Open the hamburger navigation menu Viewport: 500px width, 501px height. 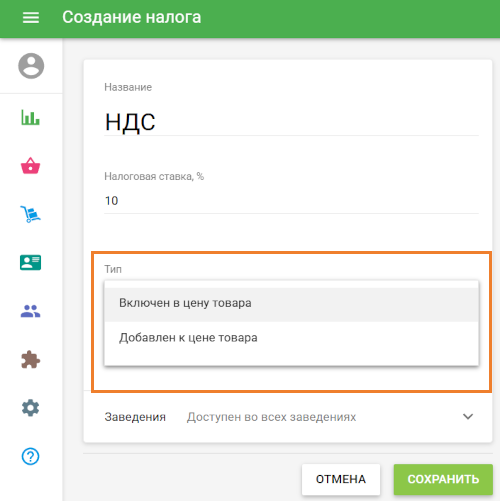(31, 17)
